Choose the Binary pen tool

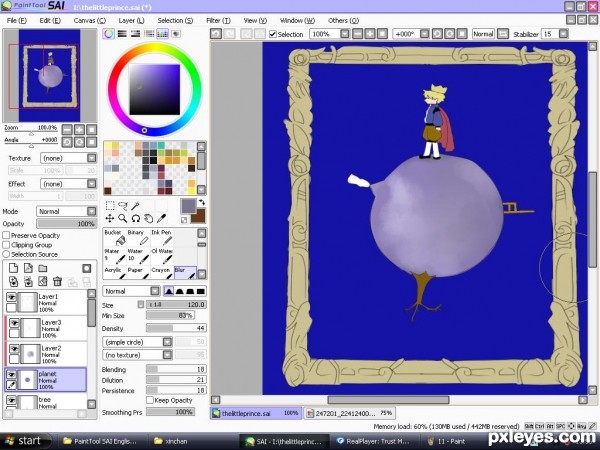[x=138, y=238]
